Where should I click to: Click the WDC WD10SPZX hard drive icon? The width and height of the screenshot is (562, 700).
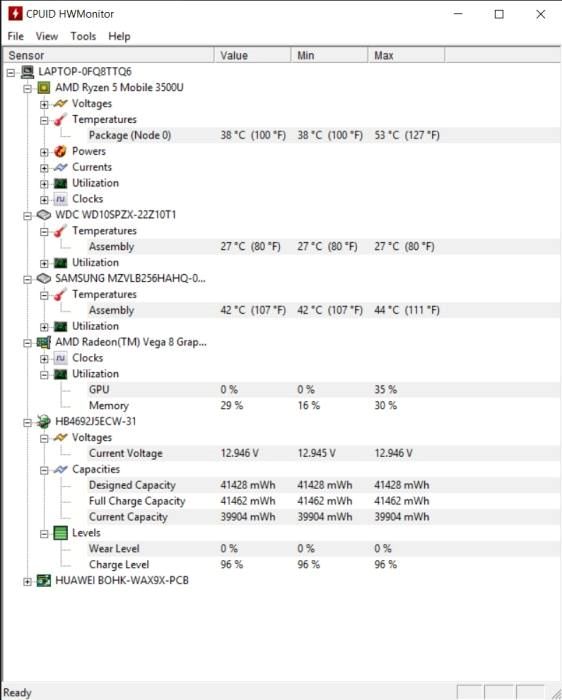click(44, 215)
